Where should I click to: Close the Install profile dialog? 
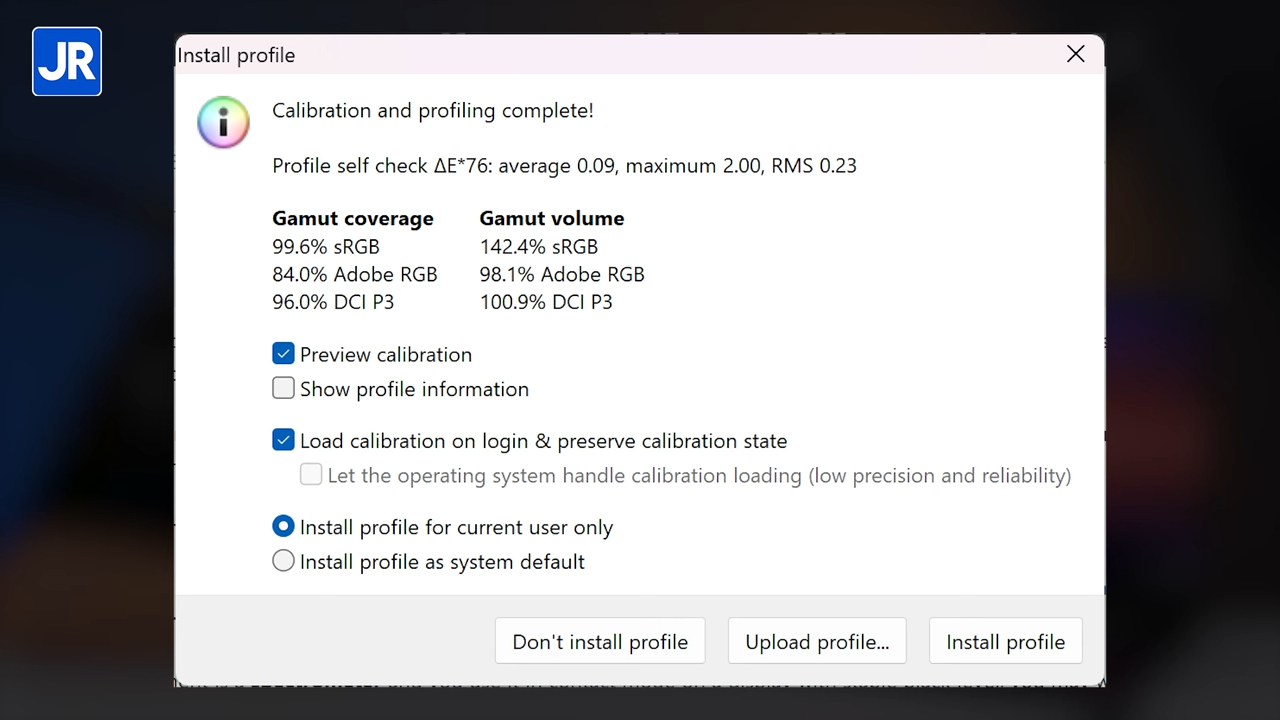click(1076, 54)
